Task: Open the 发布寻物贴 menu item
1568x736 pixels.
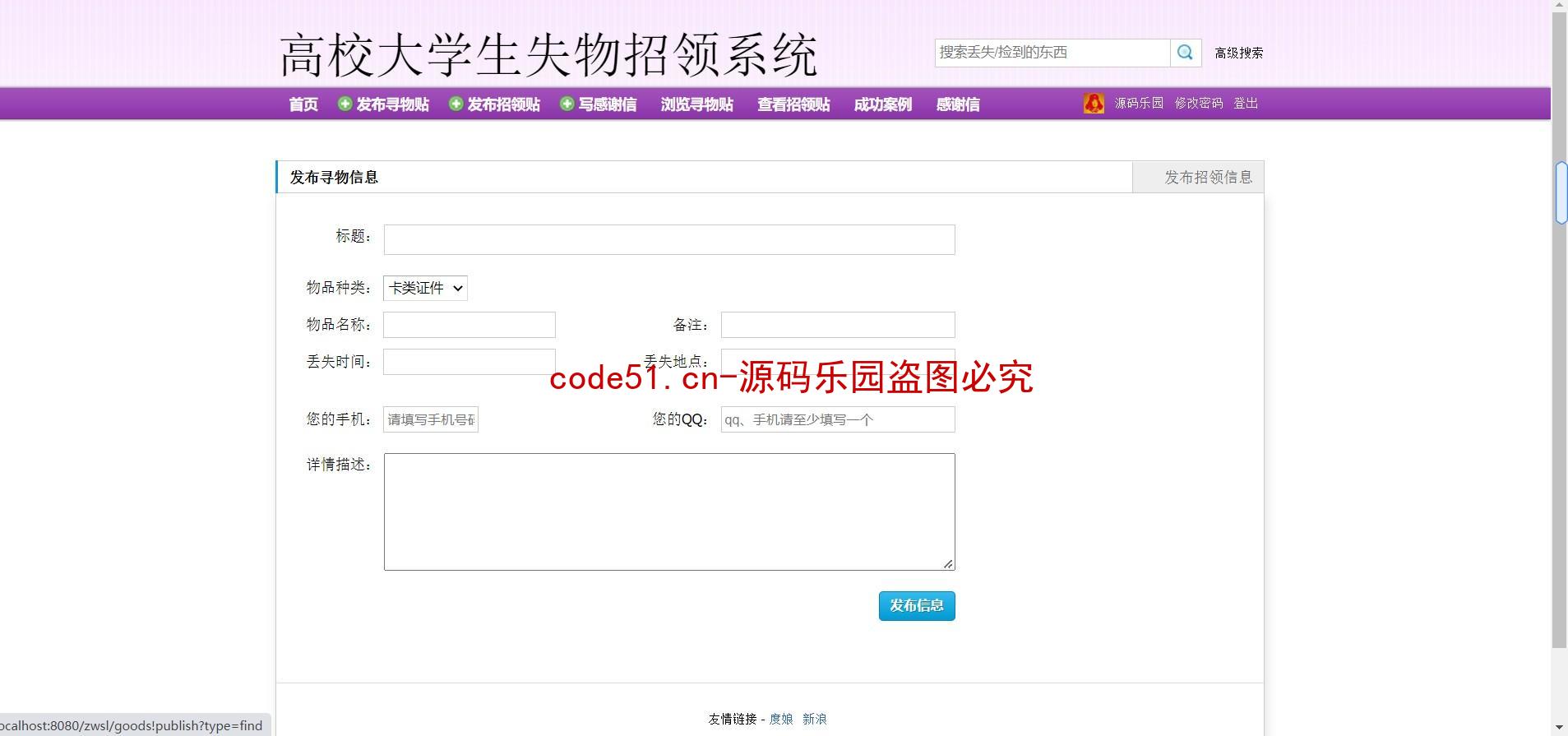Action: click(392, 104)
